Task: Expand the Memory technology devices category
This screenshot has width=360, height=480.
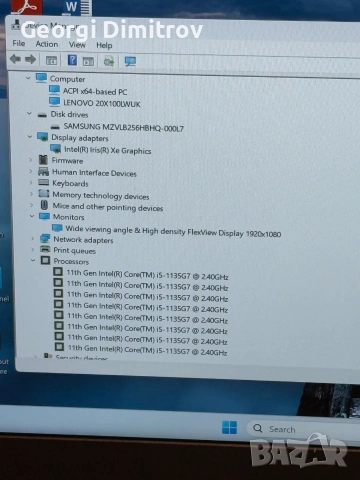Action: click(31, 194)
